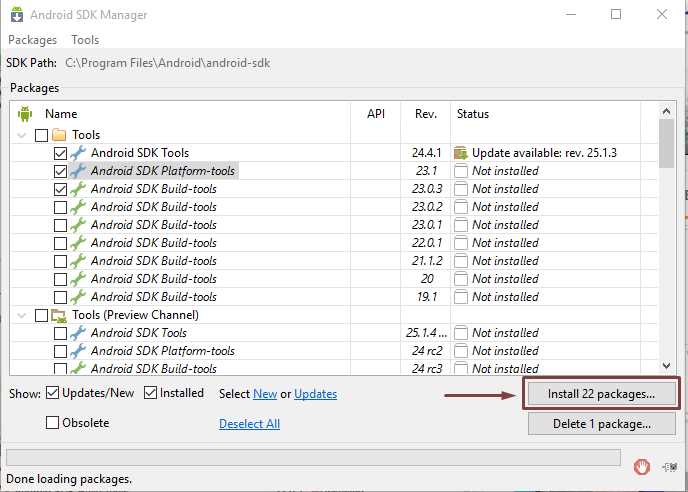The height and width of the screenshot is (492, 688).
Task: Open the Tools menu
Action: click(85, 40)
